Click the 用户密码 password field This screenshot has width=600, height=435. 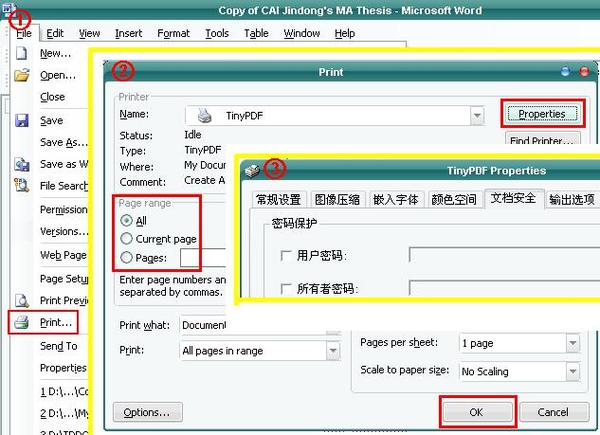[504, 255]
